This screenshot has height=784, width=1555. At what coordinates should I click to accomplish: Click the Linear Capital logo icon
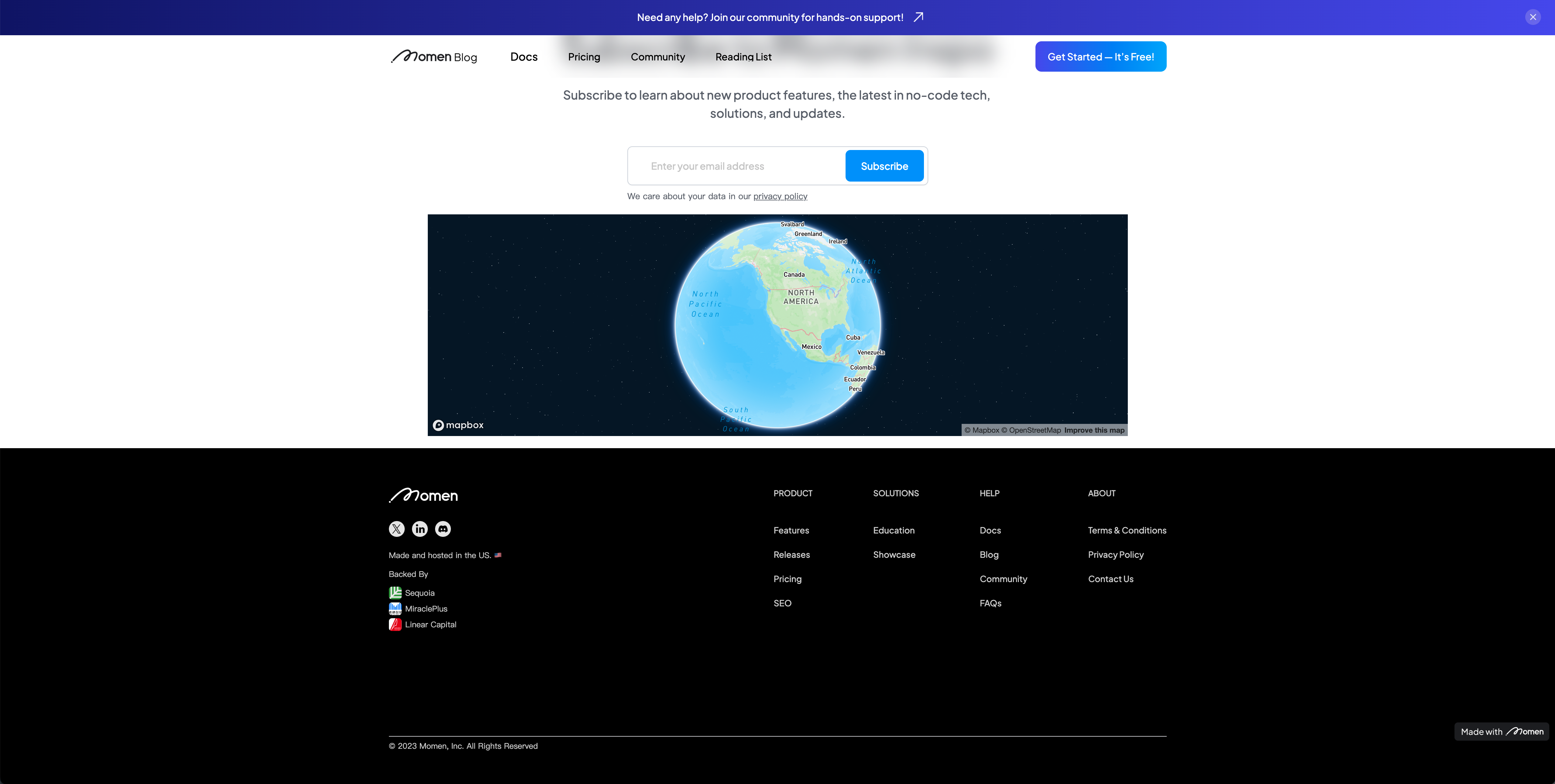(x=395, y=624)
